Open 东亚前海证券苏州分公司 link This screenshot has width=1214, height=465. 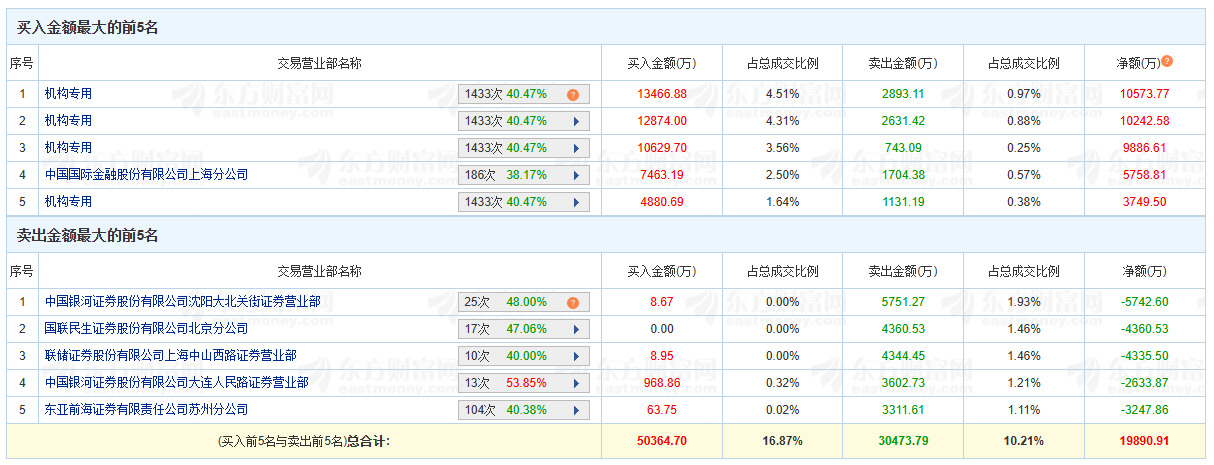pyautogui.click(x=146, y=409)
